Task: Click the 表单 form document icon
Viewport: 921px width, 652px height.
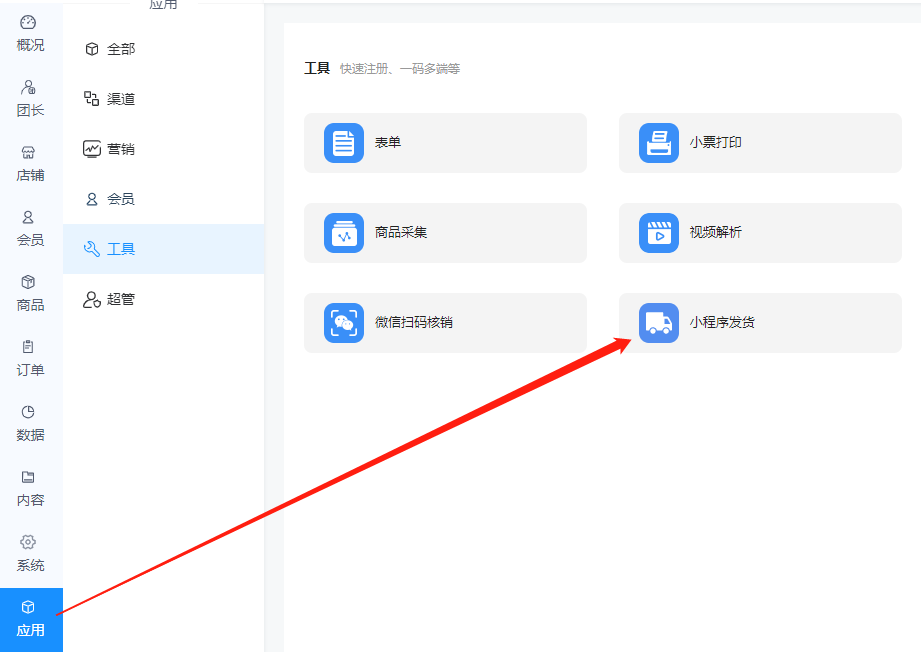Action: [344, 143]
